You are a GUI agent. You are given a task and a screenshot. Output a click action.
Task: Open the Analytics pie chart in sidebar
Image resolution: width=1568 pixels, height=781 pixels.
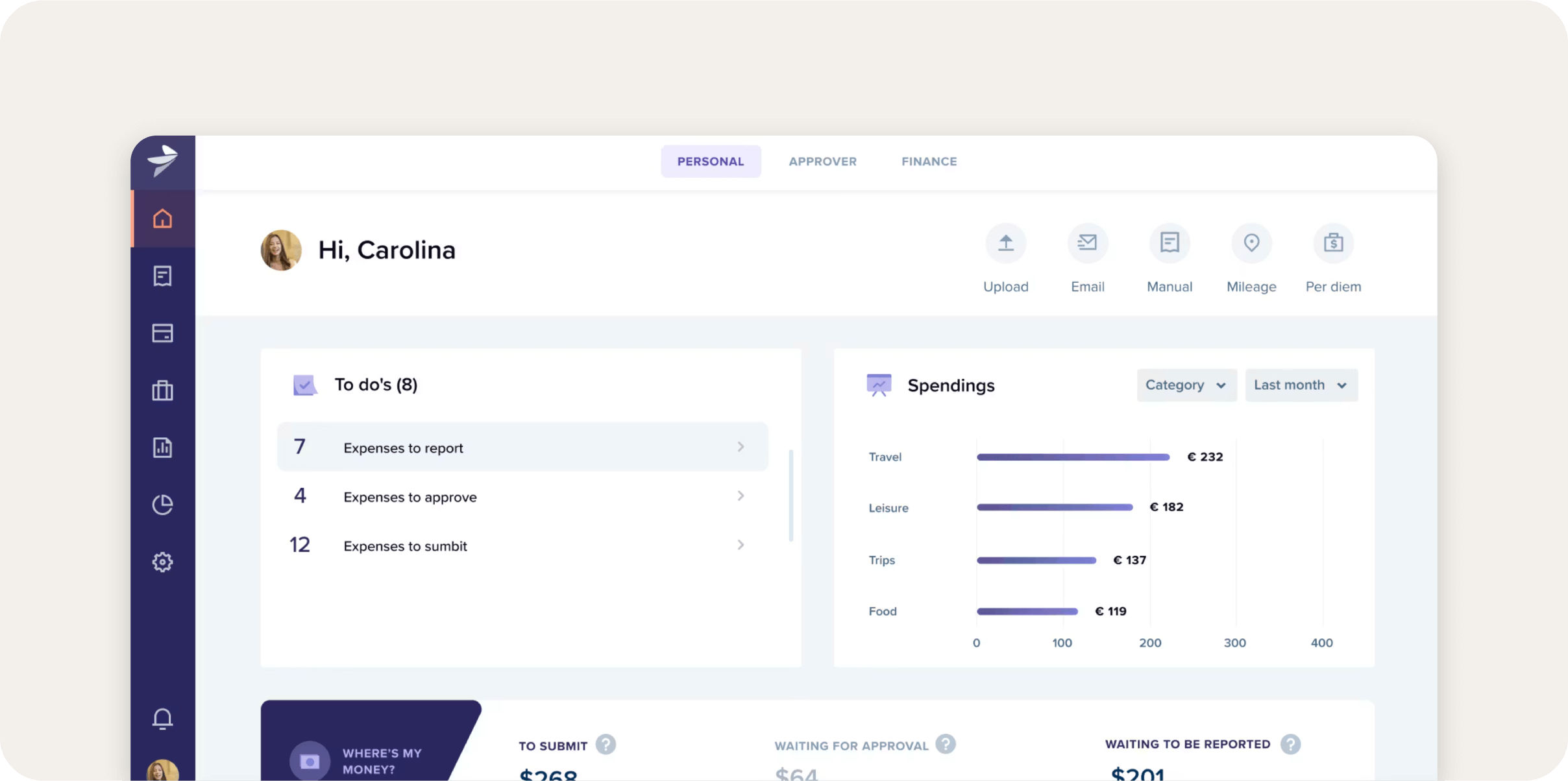[x=163, y=504]
